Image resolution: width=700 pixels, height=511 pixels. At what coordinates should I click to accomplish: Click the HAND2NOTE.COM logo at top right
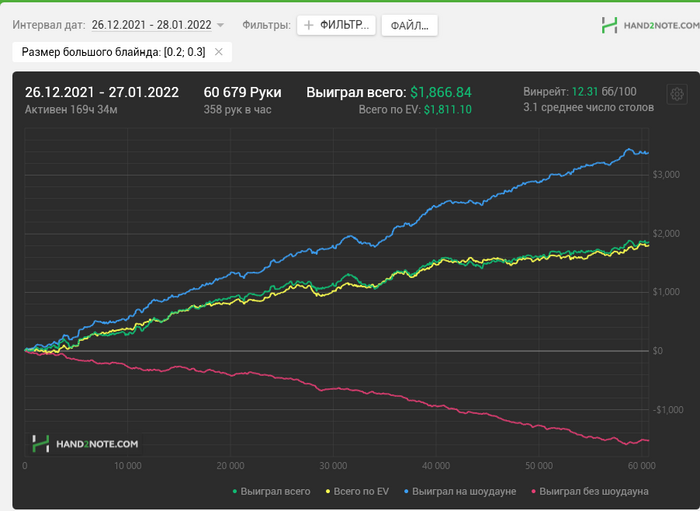650,25
